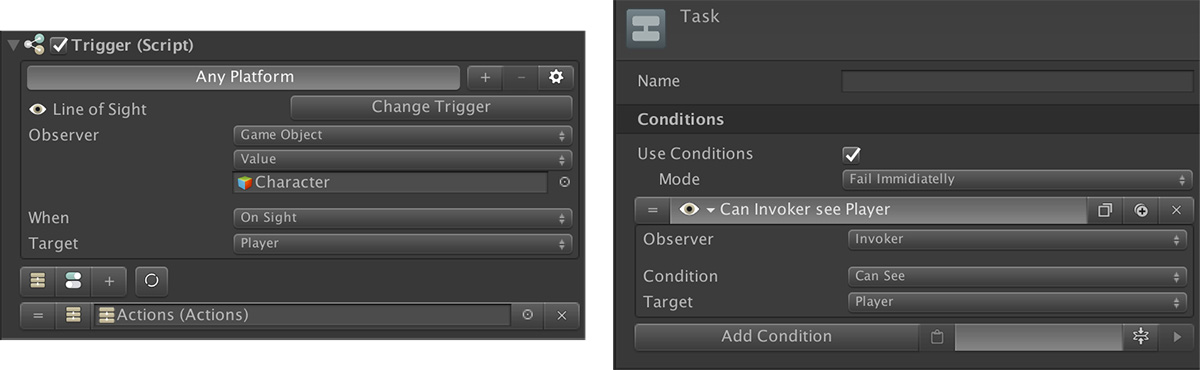Image resolution: width=1200 pixels, height=370 pixels.
Task: Click the Add Condition button
Action: (x=777, y=337)
